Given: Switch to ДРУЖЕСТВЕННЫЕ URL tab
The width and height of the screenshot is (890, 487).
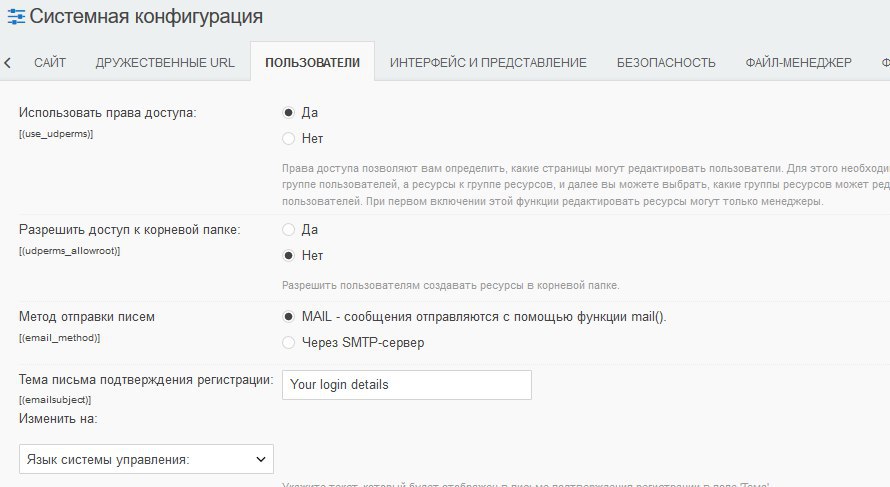Looking at the screenshot, I should pyautogui.click(x=165, y=62).
